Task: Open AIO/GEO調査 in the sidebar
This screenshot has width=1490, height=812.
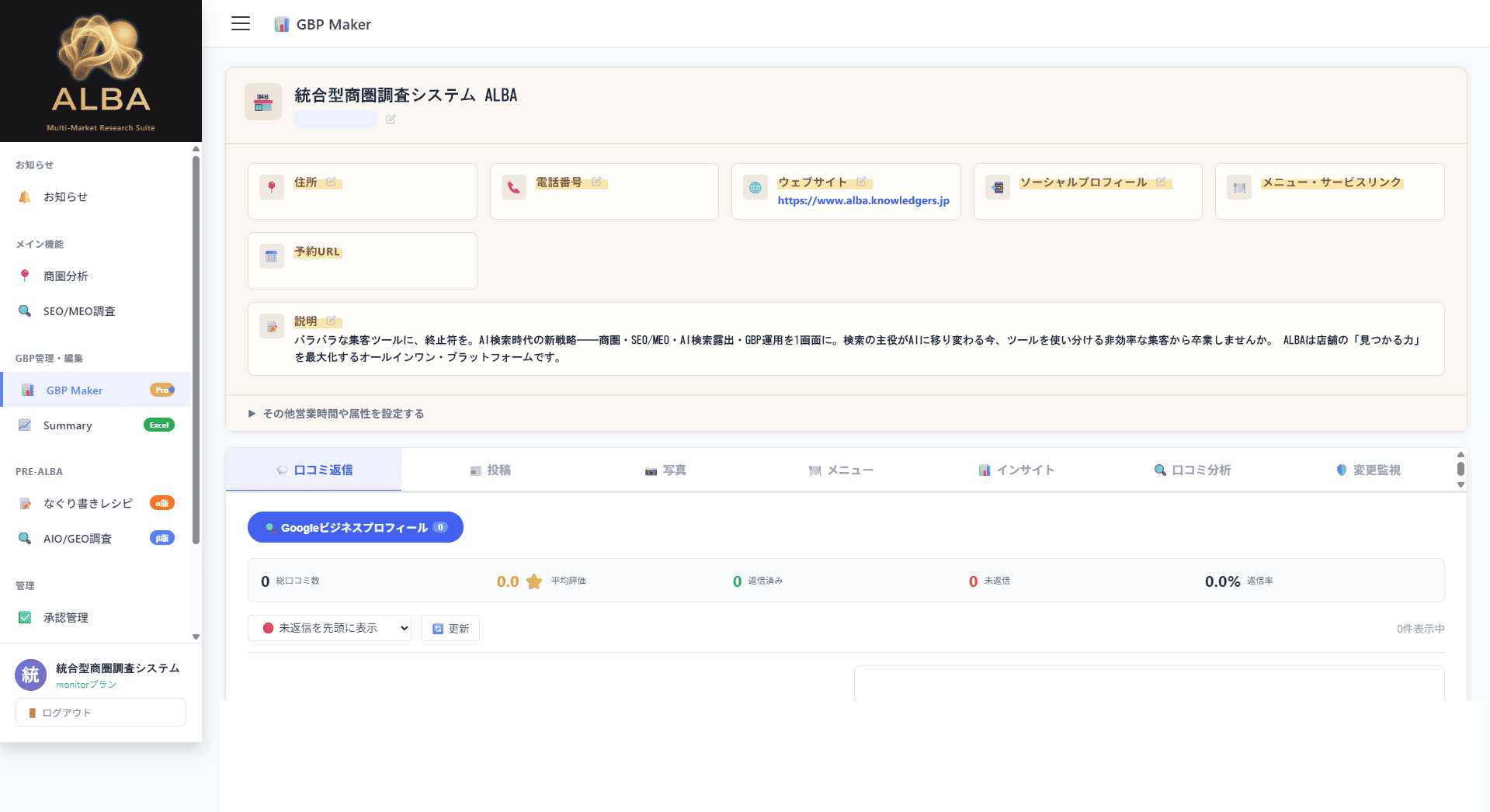Action: click(x=95, y=538)
